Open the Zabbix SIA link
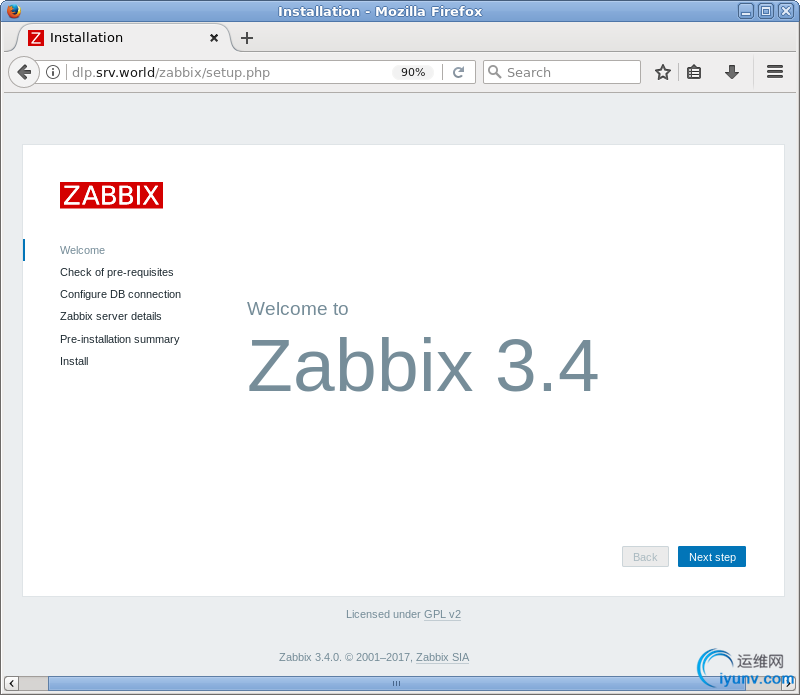Screen dimensions: 800x695 pyautogui.click(x=442, y=657)
